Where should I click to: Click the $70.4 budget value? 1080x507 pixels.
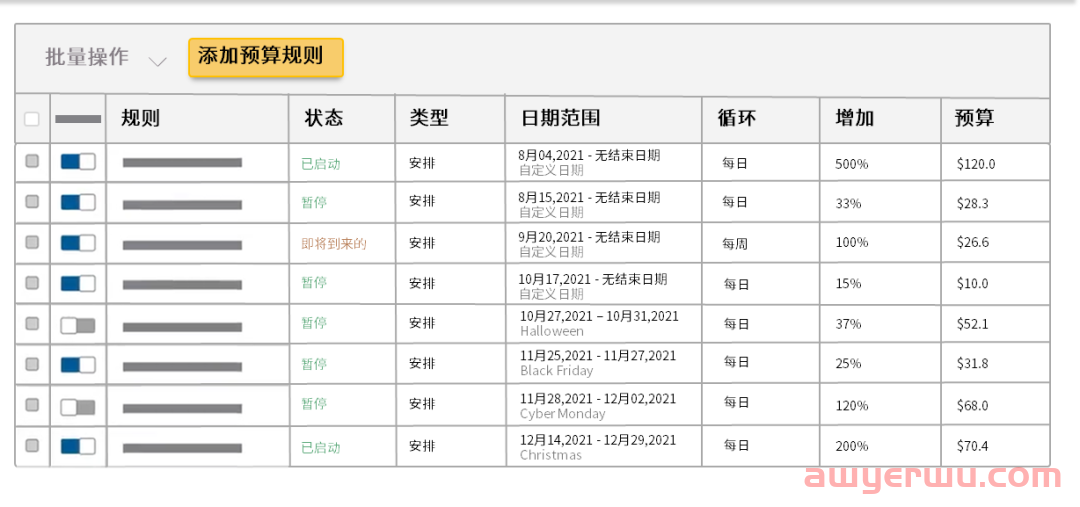973,446
